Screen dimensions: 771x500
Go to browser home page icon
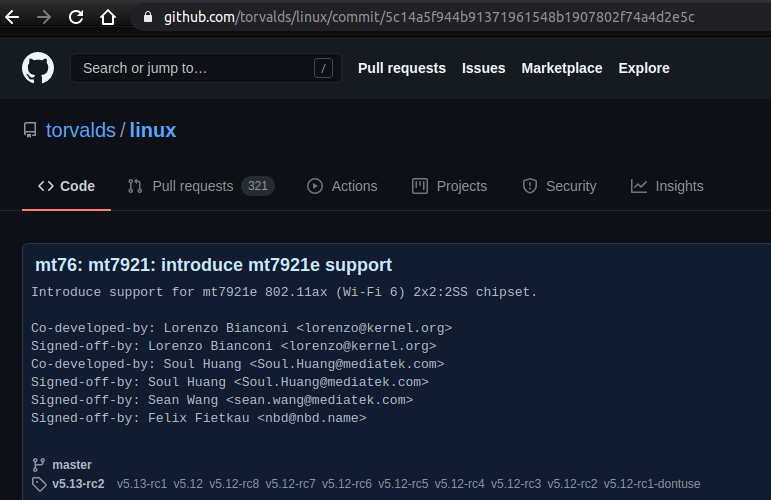pos(108,17)
